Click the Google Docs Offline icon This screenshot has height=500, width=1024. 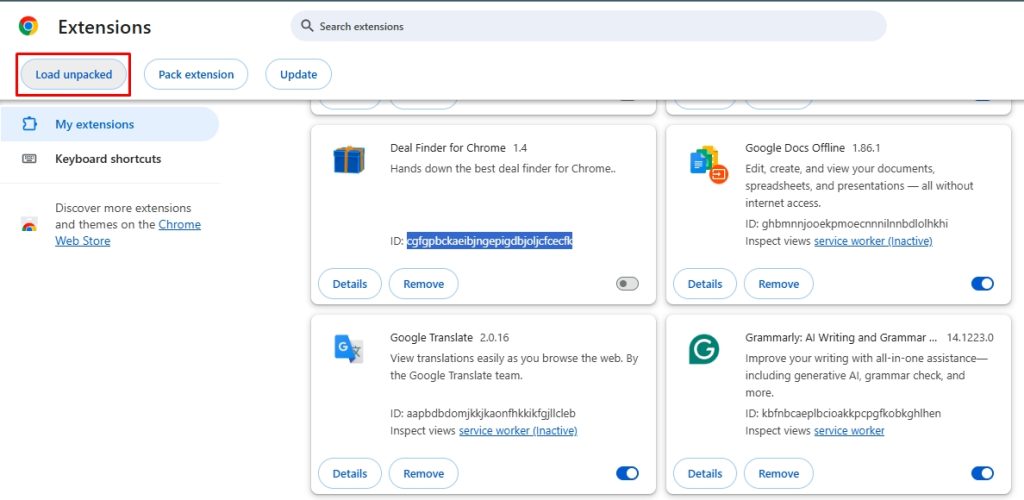point(709,164)
